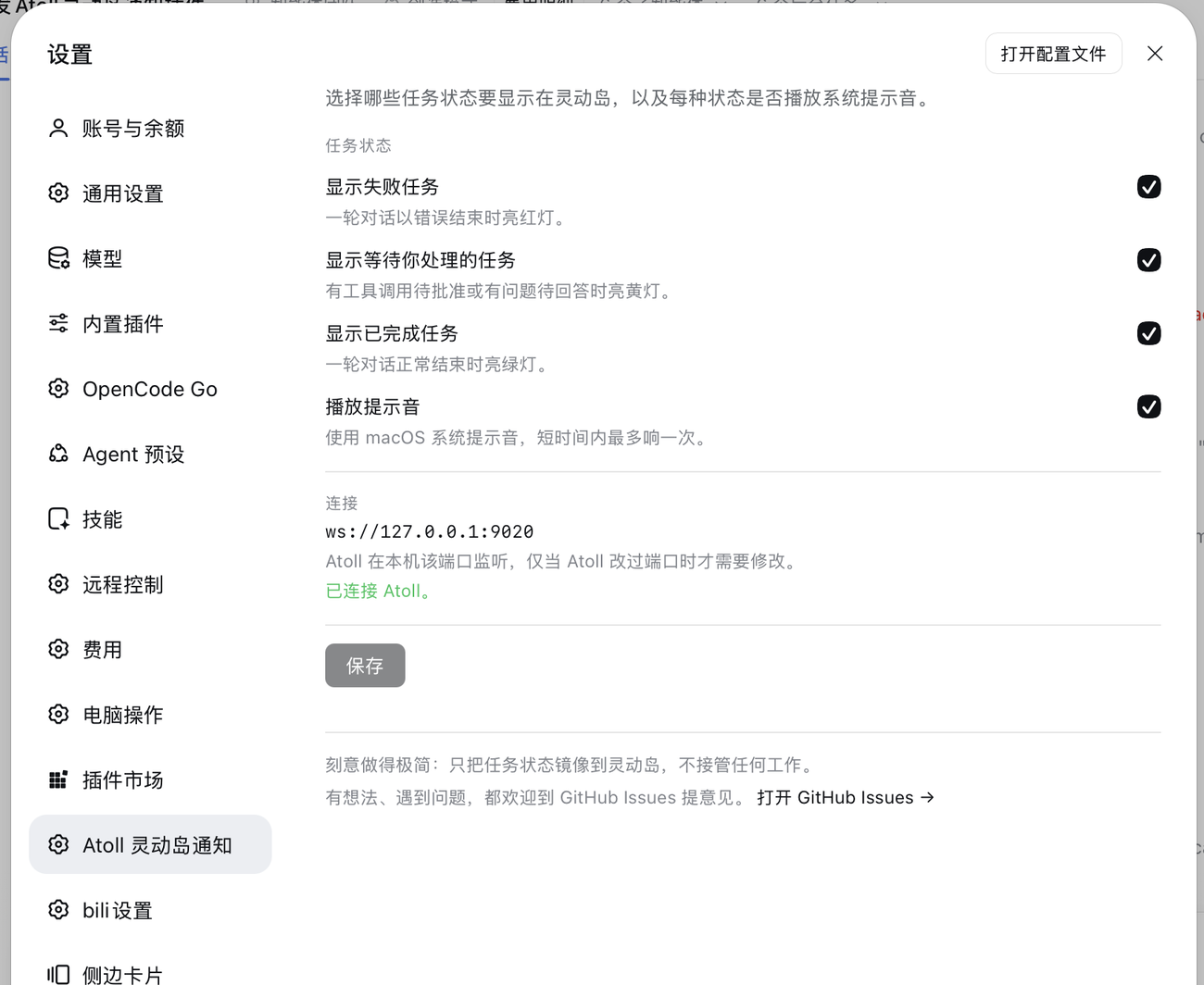Click text 一轮对话正常结束时亮绿灯。
Viewport: 1204px width, 985px height.
pyautogui.click(x=439, y=364)
